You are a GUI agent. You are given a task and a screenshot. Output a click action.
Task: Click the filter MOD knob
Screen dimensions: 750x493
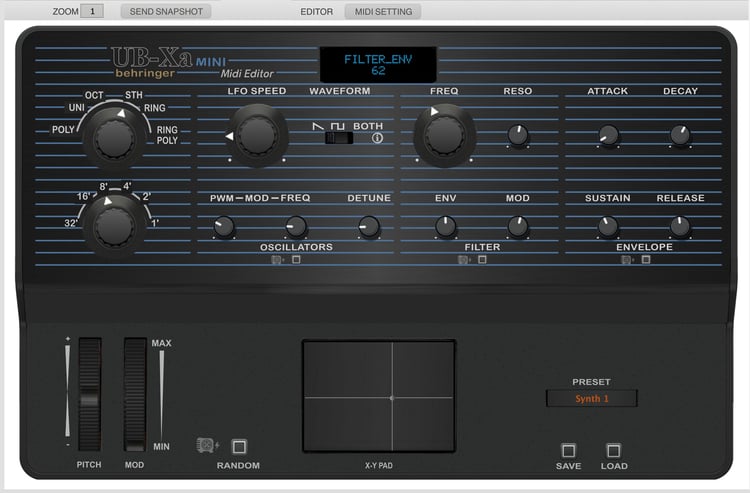tap(518, 226)
